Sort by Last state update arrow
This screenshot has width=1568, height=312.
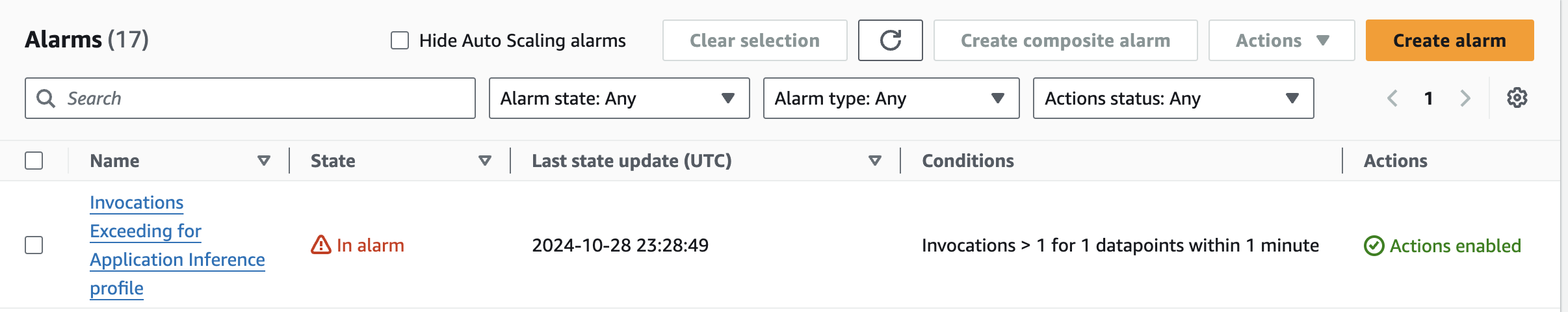point(875,161)
